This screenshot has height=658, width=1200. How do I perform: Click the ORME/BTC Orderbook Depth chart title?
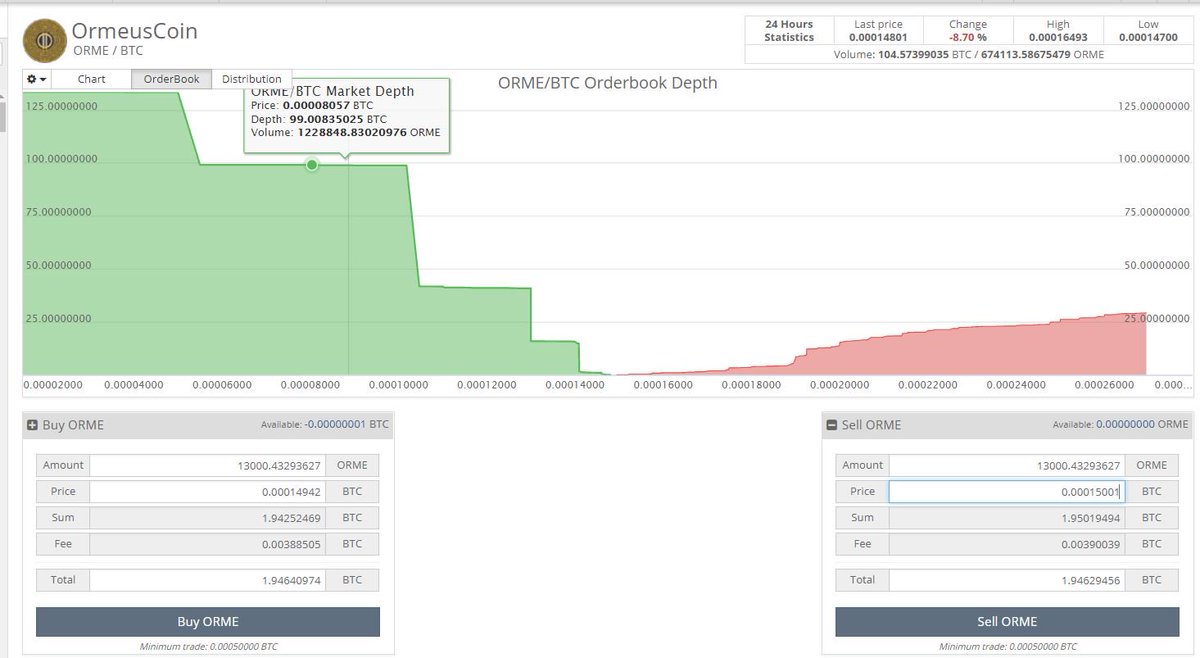(607, 83)
